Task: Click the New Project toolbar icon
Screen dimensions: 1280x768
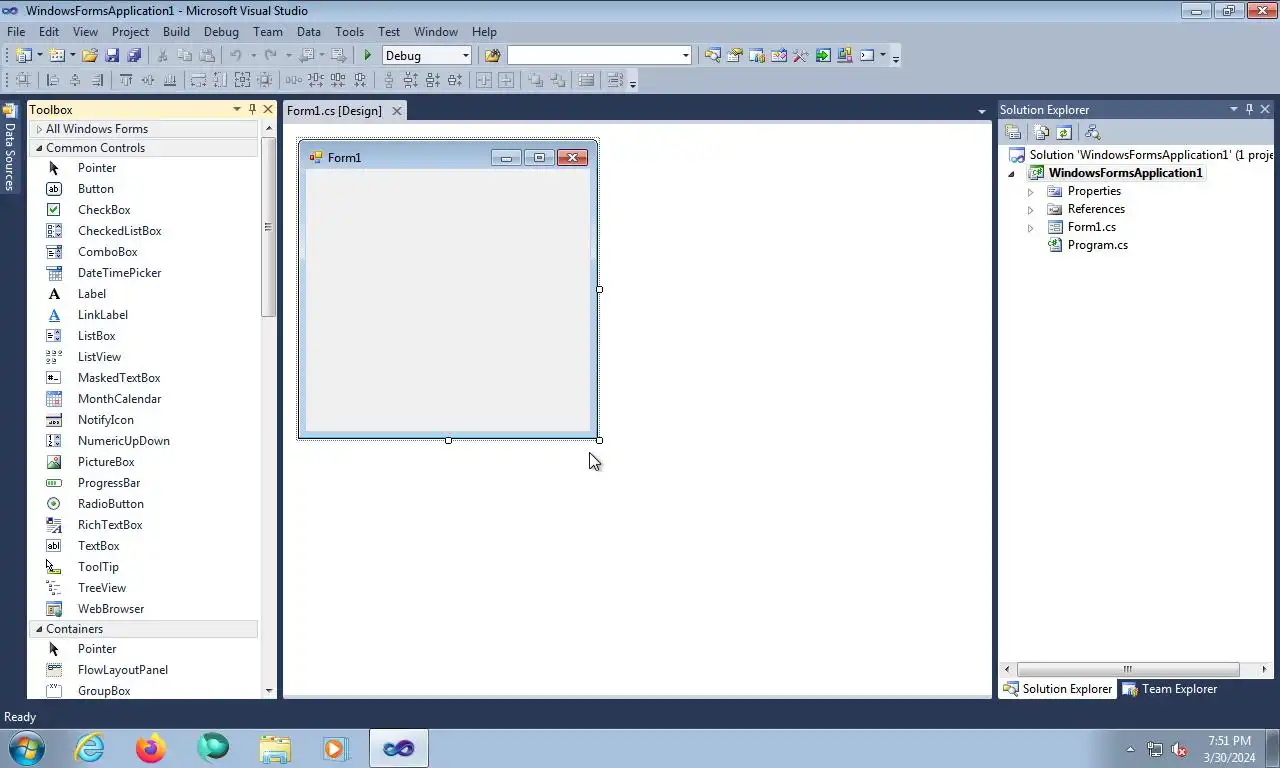Action: (22, 55)
